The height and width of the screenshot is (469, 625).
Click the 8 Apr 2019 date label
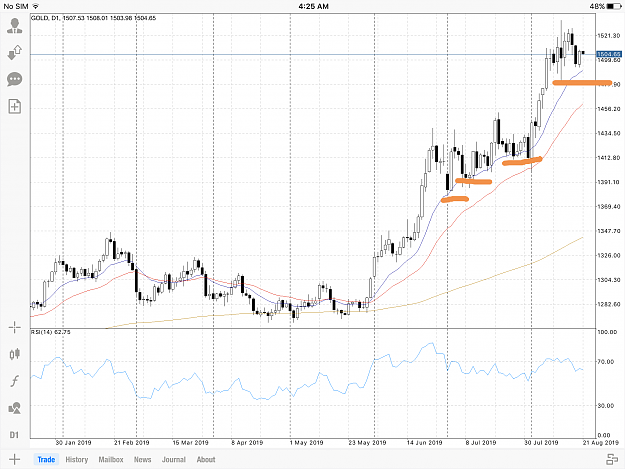pos(247,443)
